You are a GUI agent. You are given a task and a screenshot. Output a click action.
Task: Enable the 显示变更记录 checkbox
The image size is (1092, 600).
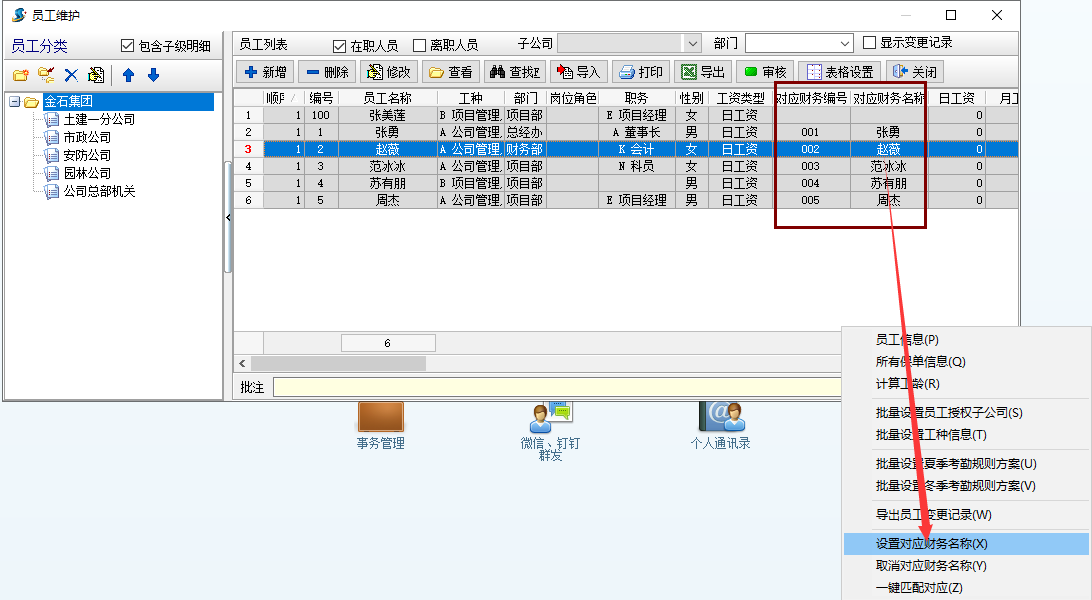(x=868, y=42)
